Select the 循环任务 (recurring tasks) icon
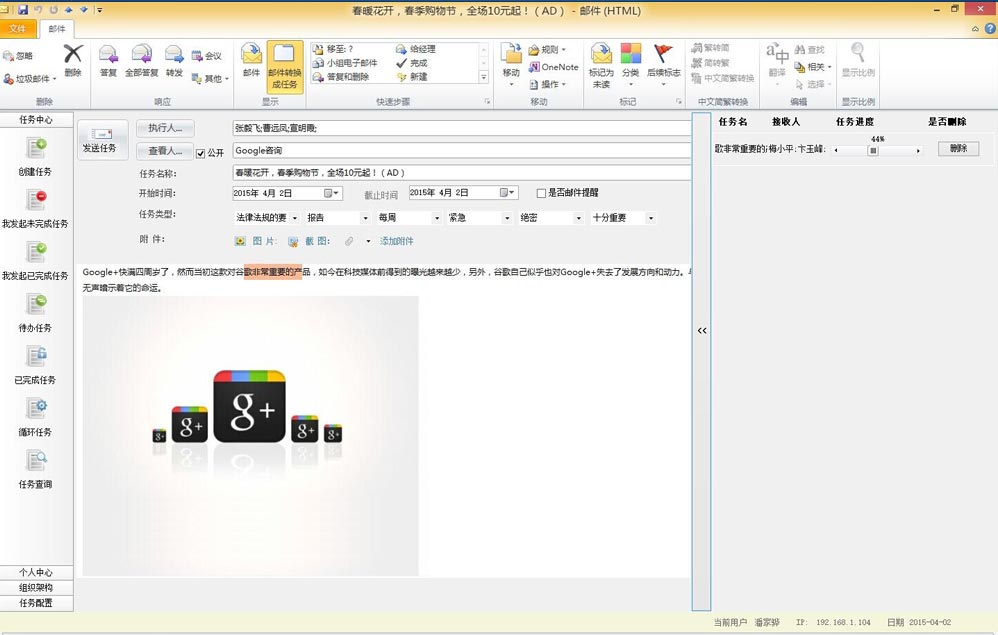998x635 pixels. [x=36, y=409]
